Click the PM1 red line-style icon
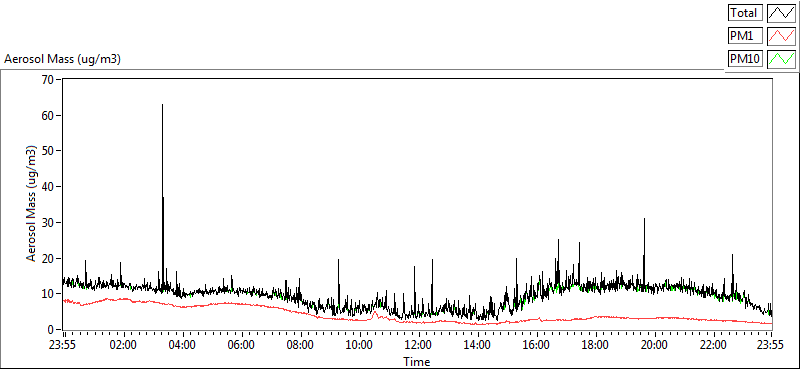The width and height of the screenshot is (800, 369). tap(781, 36)
